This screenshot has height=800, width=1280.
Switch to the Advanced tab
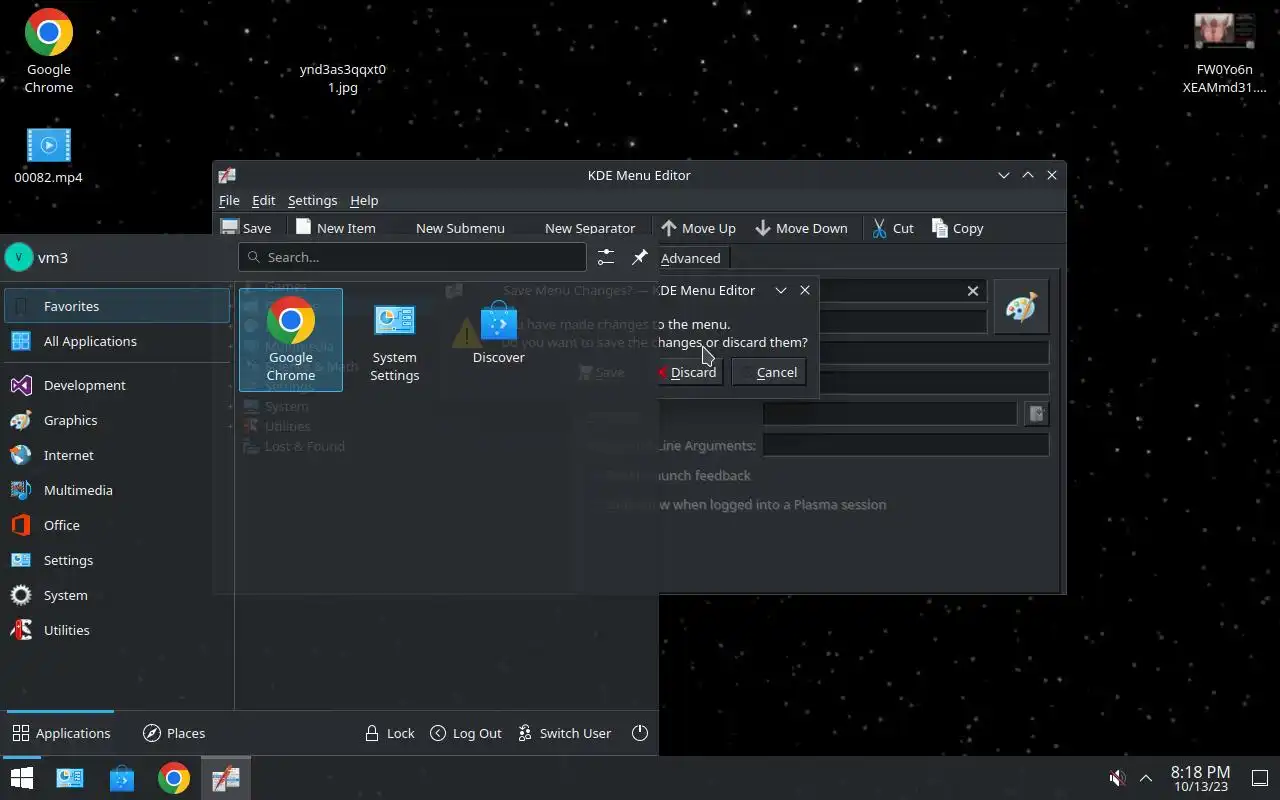pyautogui.click(x=691, y=258)
